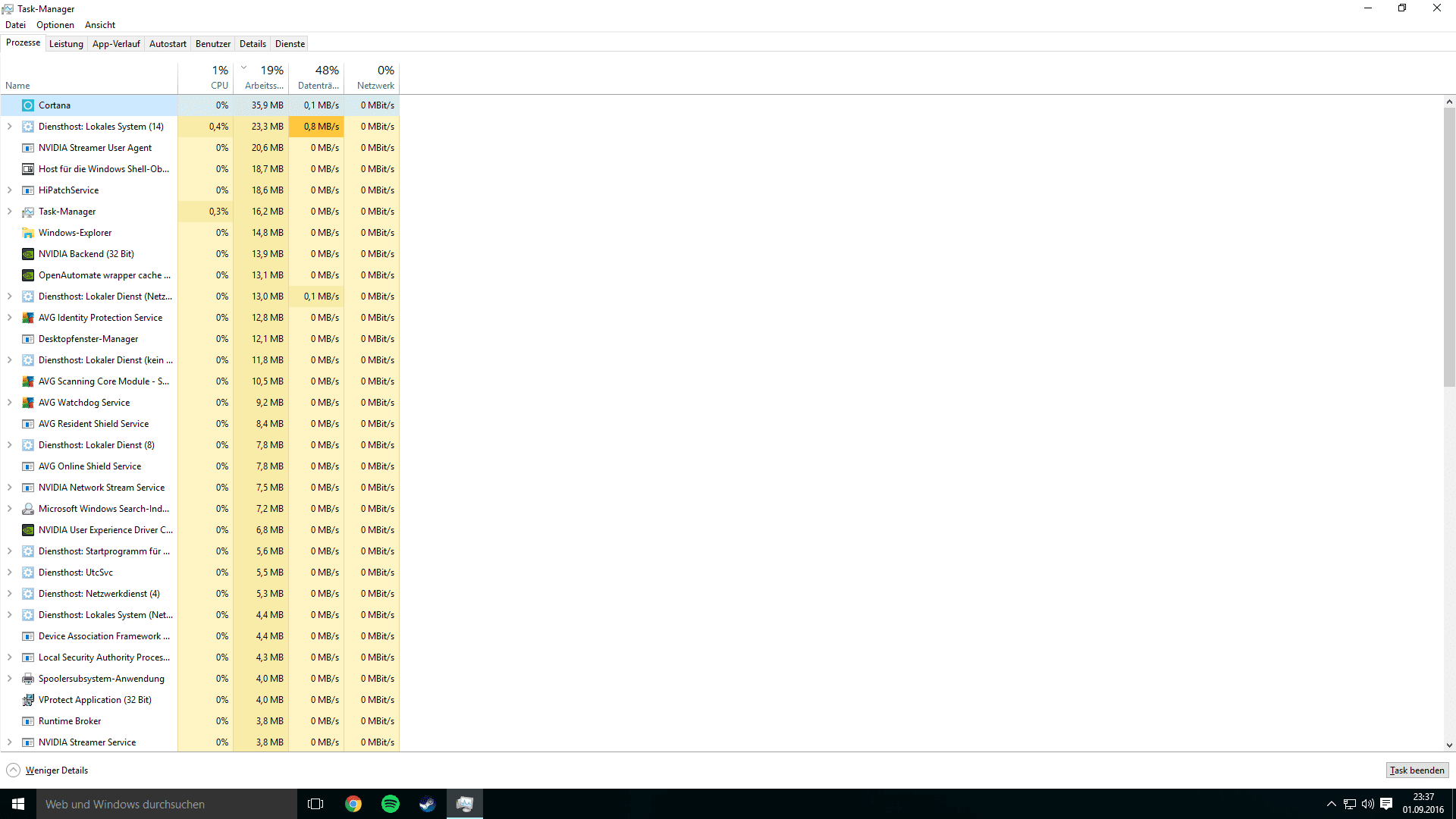1456x819 pixels.
Task: Click the Web und Windows durchsuchen field
Action: (167, 804)
